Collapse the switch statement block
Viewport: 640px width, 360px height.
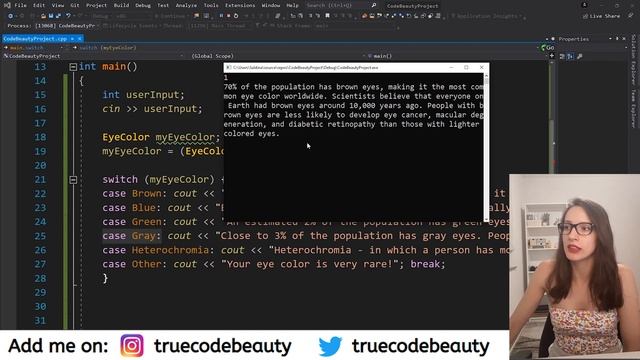click(73, 180)
